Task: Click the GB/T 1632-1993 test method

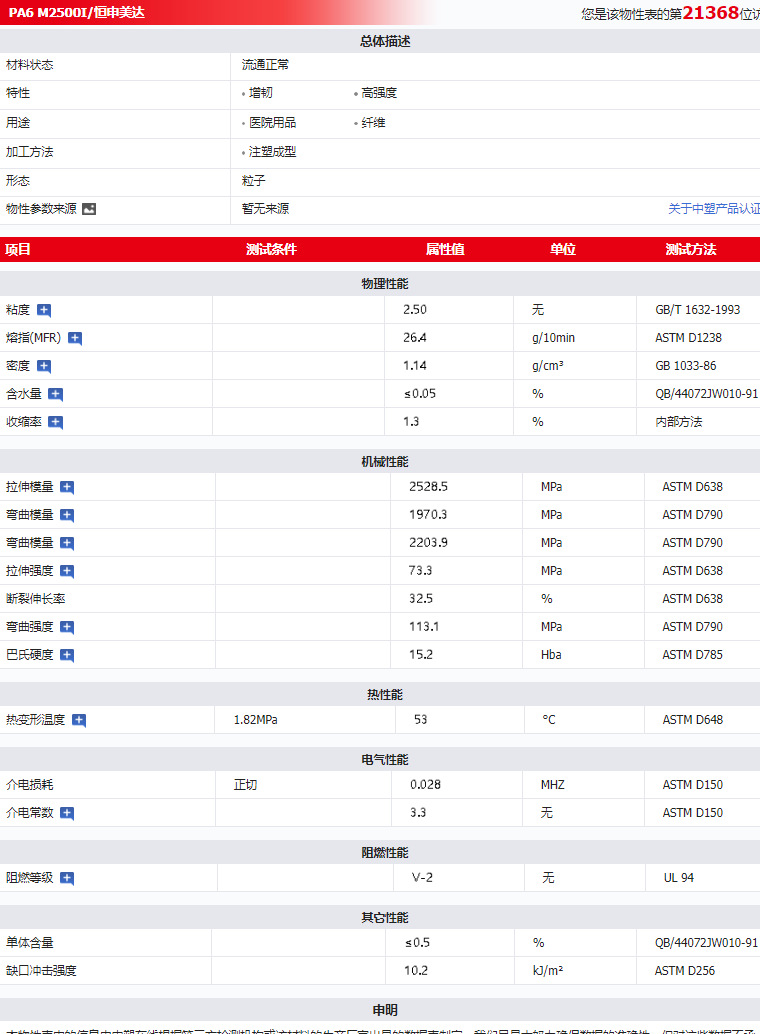Action: (x=698, y=309)
